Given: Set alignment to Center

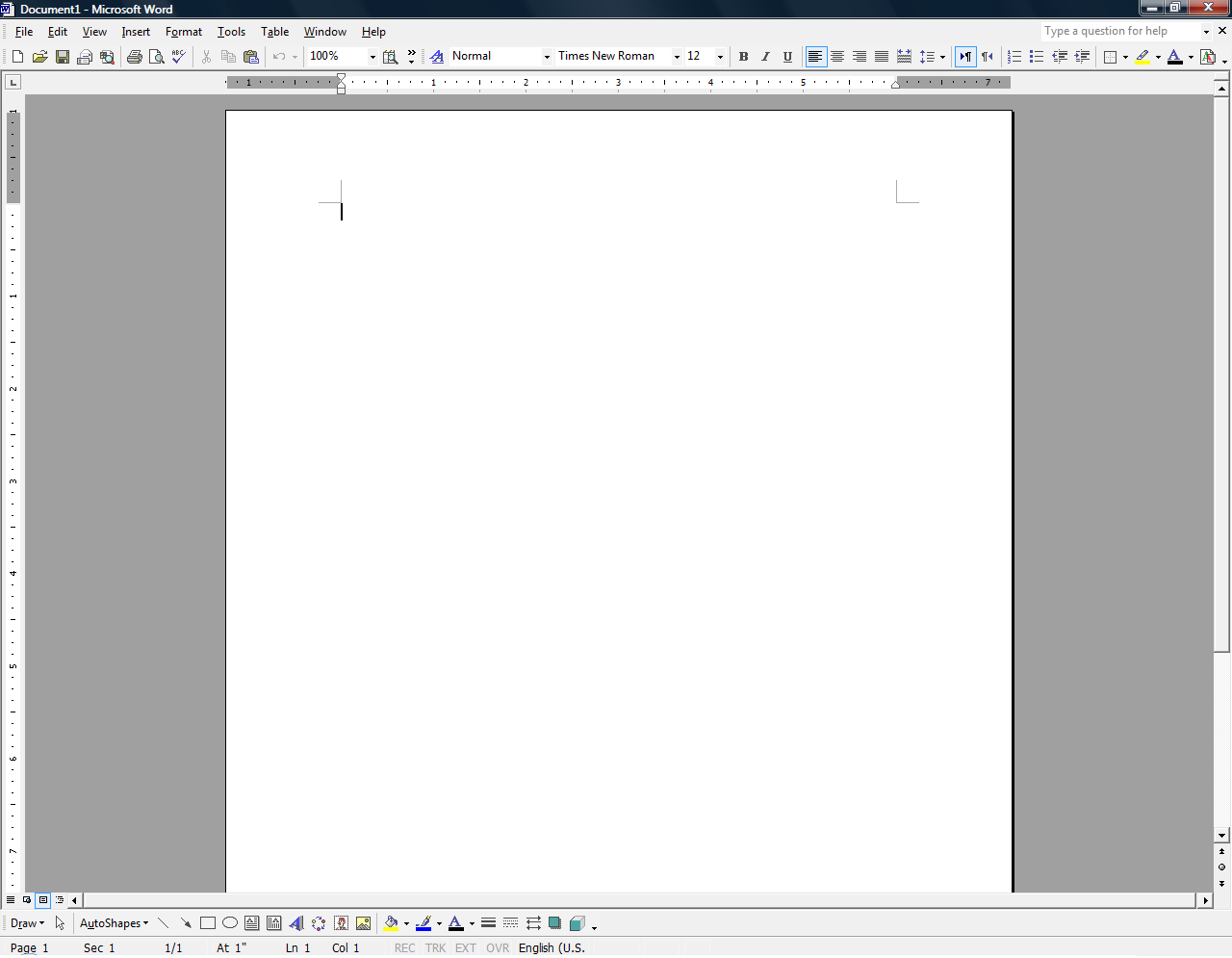Looking at the screenshot, I should (837, 57).
